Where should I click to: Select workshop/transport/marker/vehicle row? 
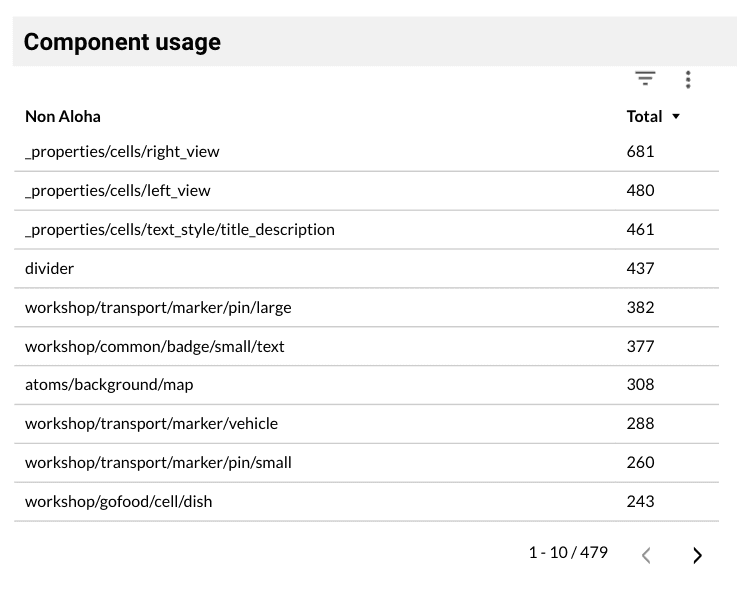(151, 423)
